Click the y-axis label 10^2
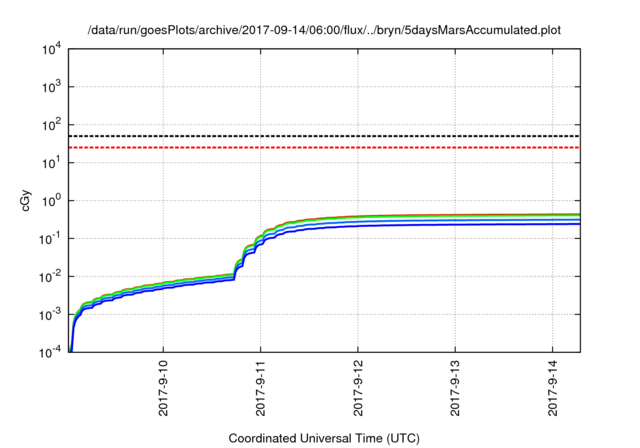The height and width of the screenshot is (448, 640). click(x=51, y=125)
